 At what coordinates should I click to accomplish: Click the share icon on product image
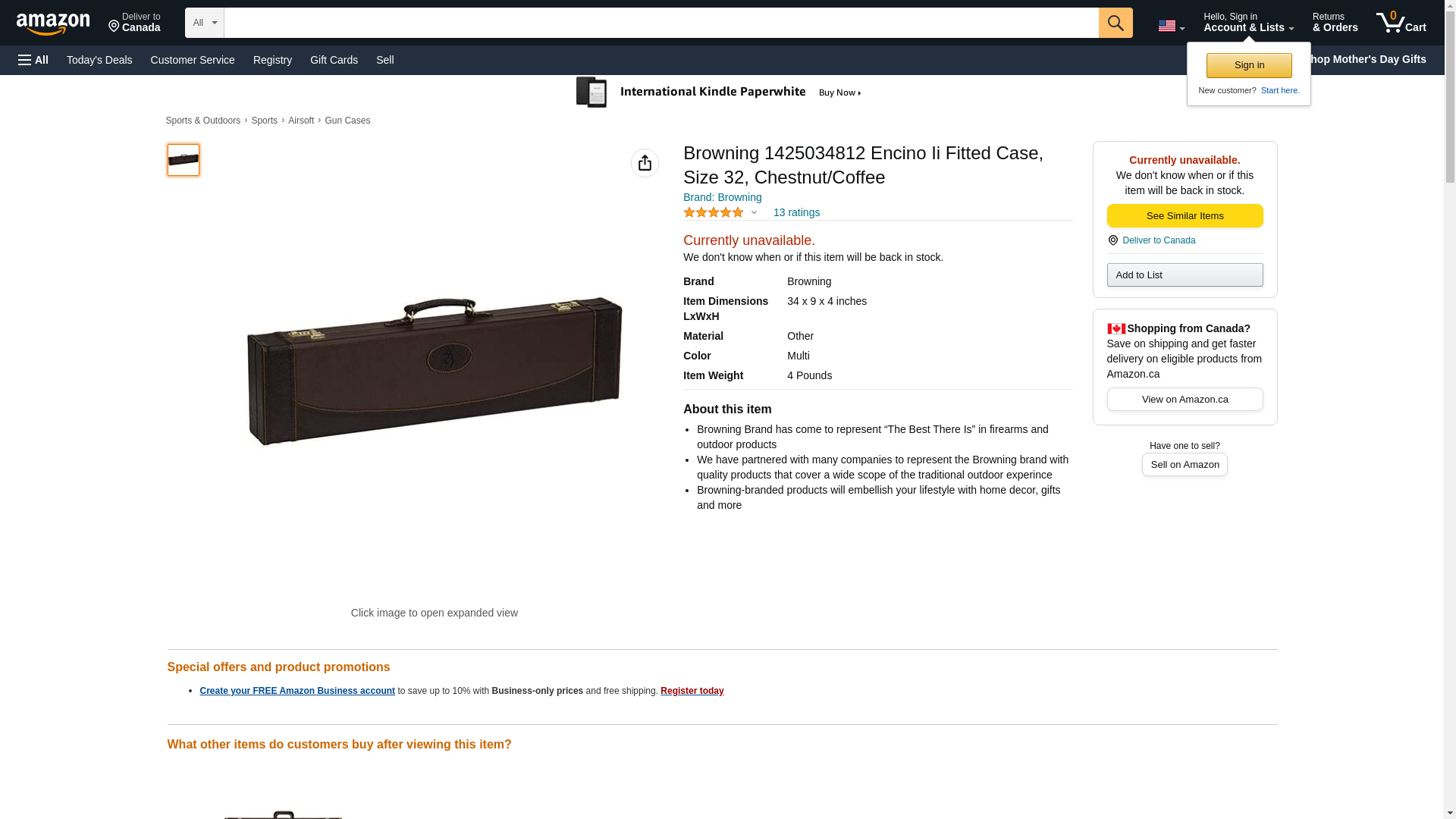(x=645, y=163)
